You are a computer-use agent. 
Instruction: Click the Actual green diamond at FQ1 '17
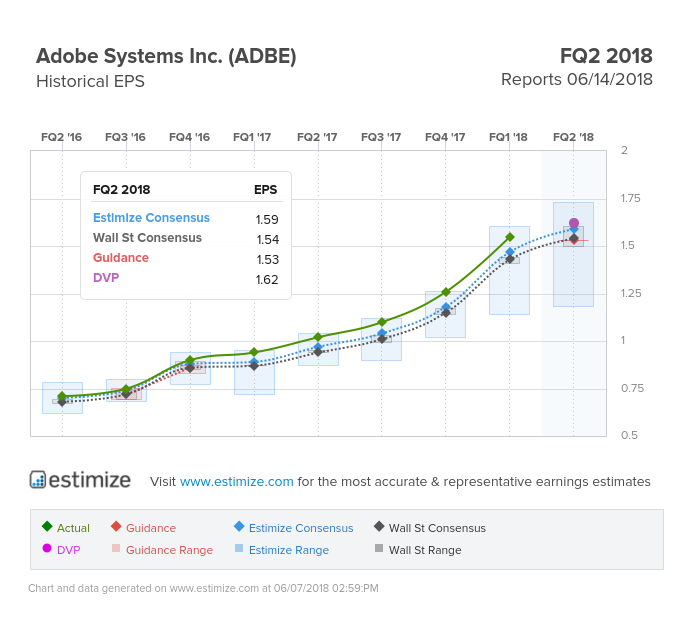[254, 352]
